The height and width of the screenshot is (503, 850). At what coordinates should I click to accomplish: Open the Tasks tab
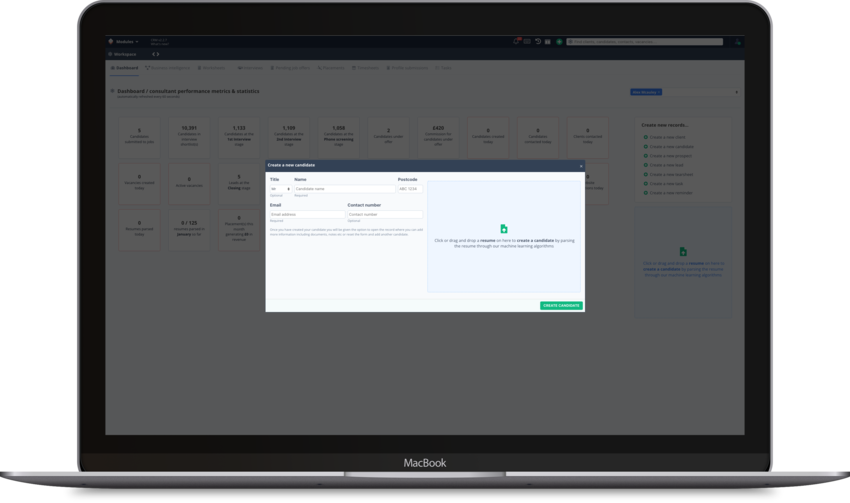pyautogui.click(x=443, y=68)
